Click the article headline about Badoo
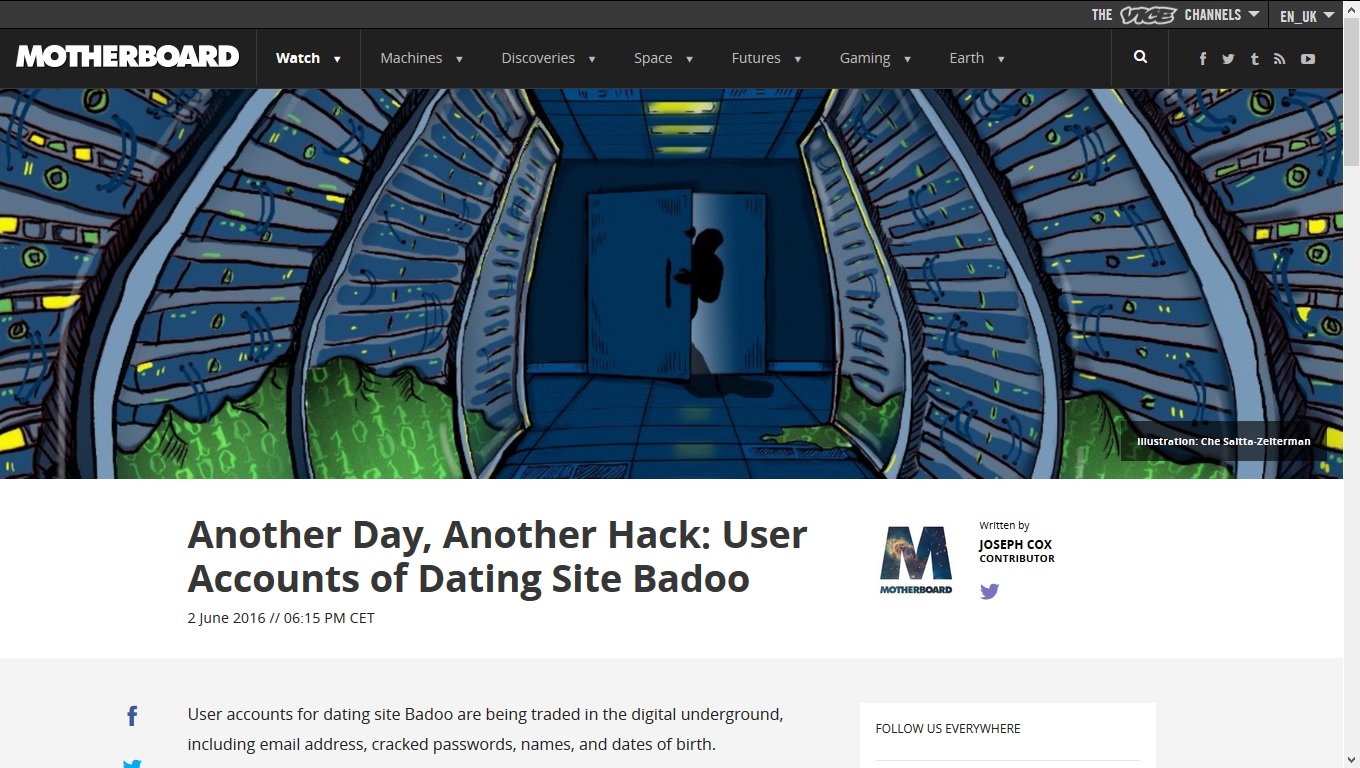The image size is (1360, 768). [497, 556]
